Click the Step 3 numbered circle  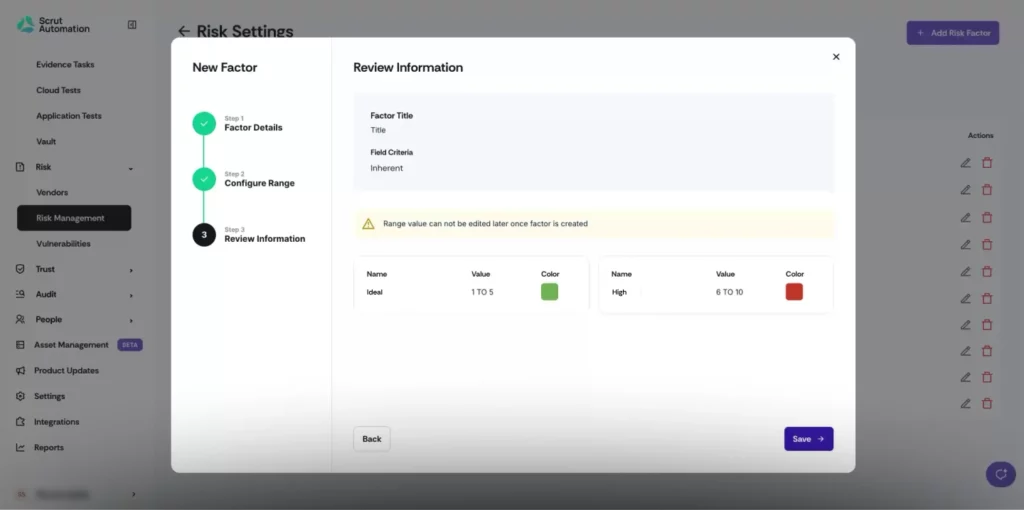[x=204, y=235]
